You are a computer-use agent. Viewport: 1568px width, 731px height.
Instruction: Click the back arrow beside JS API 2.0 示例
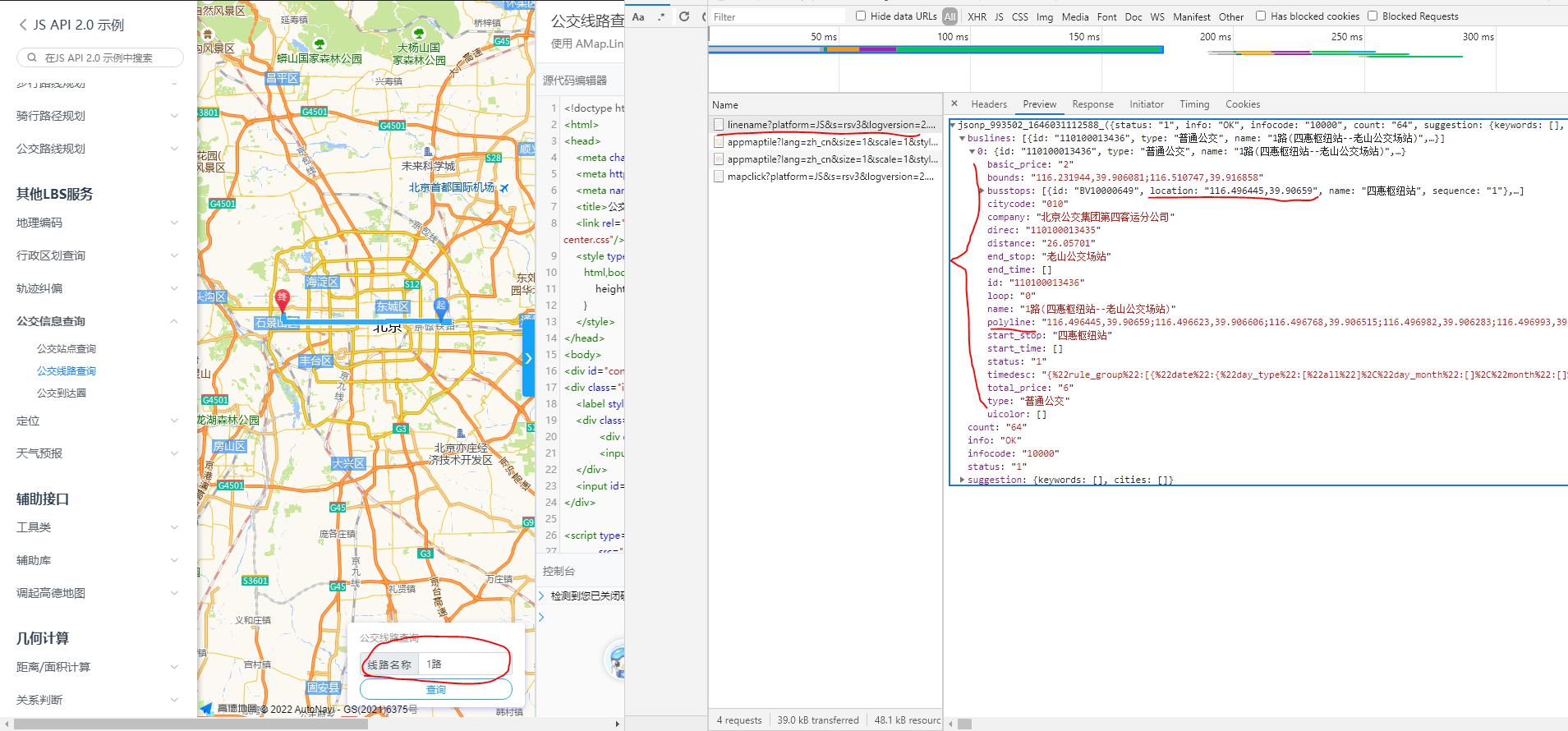point(23,25)
